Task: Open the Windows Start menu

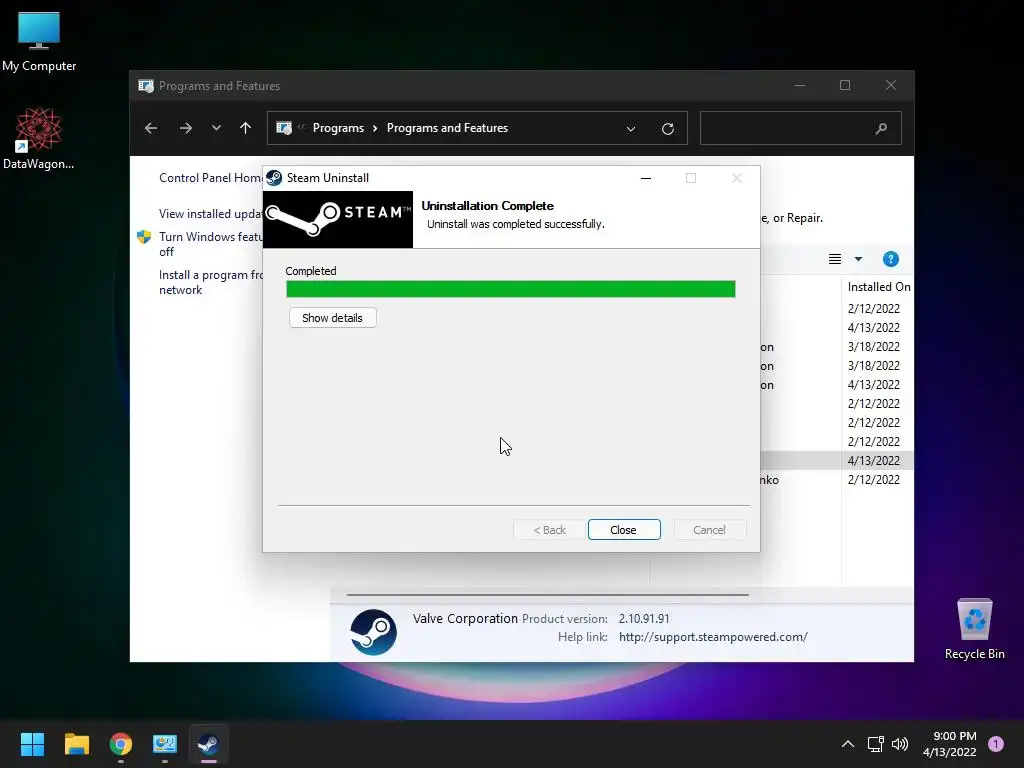Action: pos(32,744)
